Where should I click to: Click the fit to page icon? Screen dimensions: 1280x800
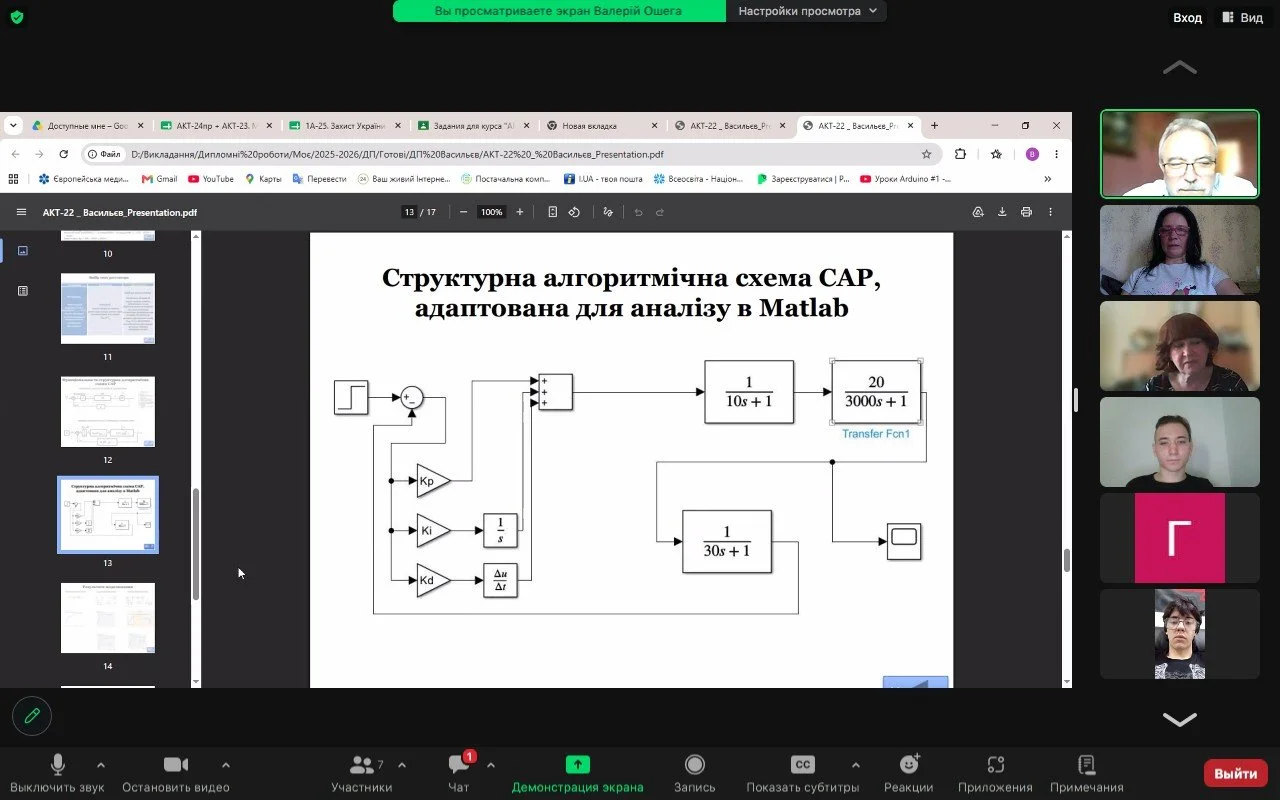coord(552,212)
